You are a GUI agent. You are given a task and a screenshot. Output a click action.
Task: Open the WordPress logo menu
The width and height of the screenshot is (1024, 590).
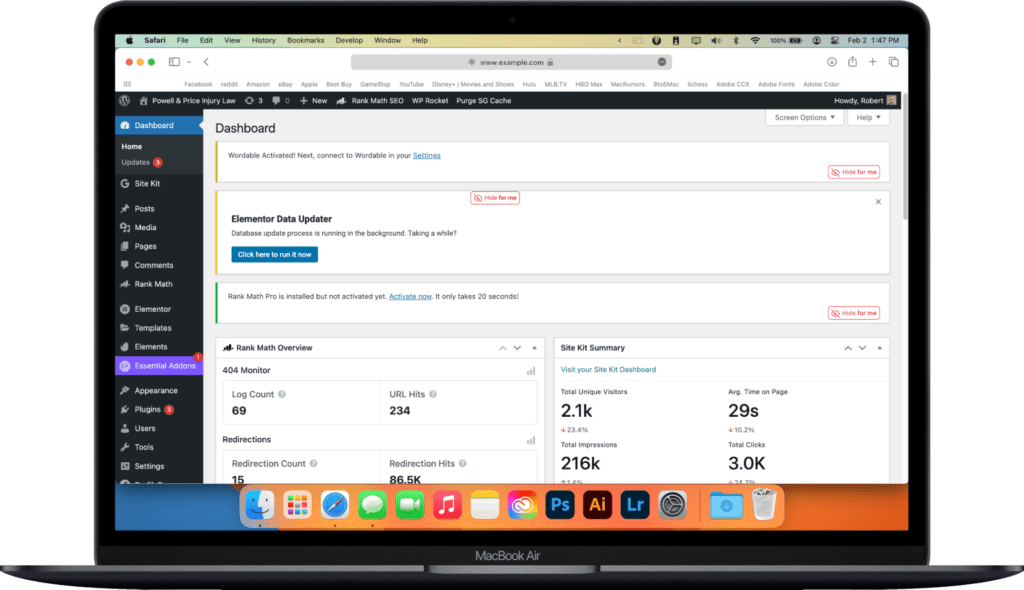pos(125,101)
